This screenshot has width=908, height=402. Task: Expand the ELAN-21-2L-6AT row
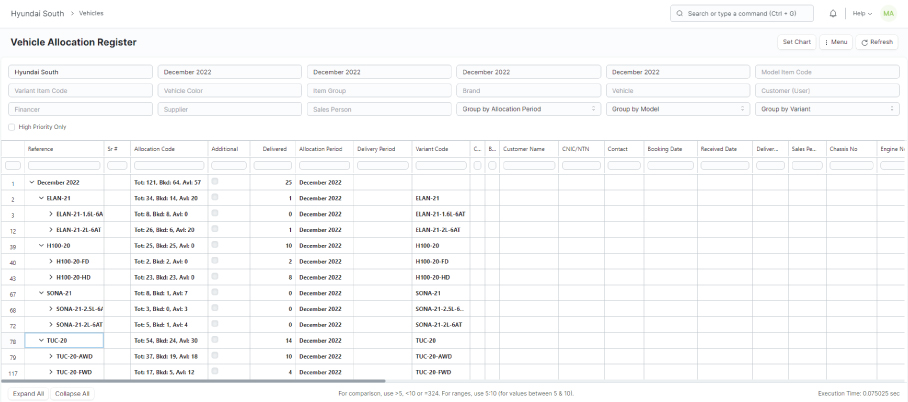click(x=51, y=230)
